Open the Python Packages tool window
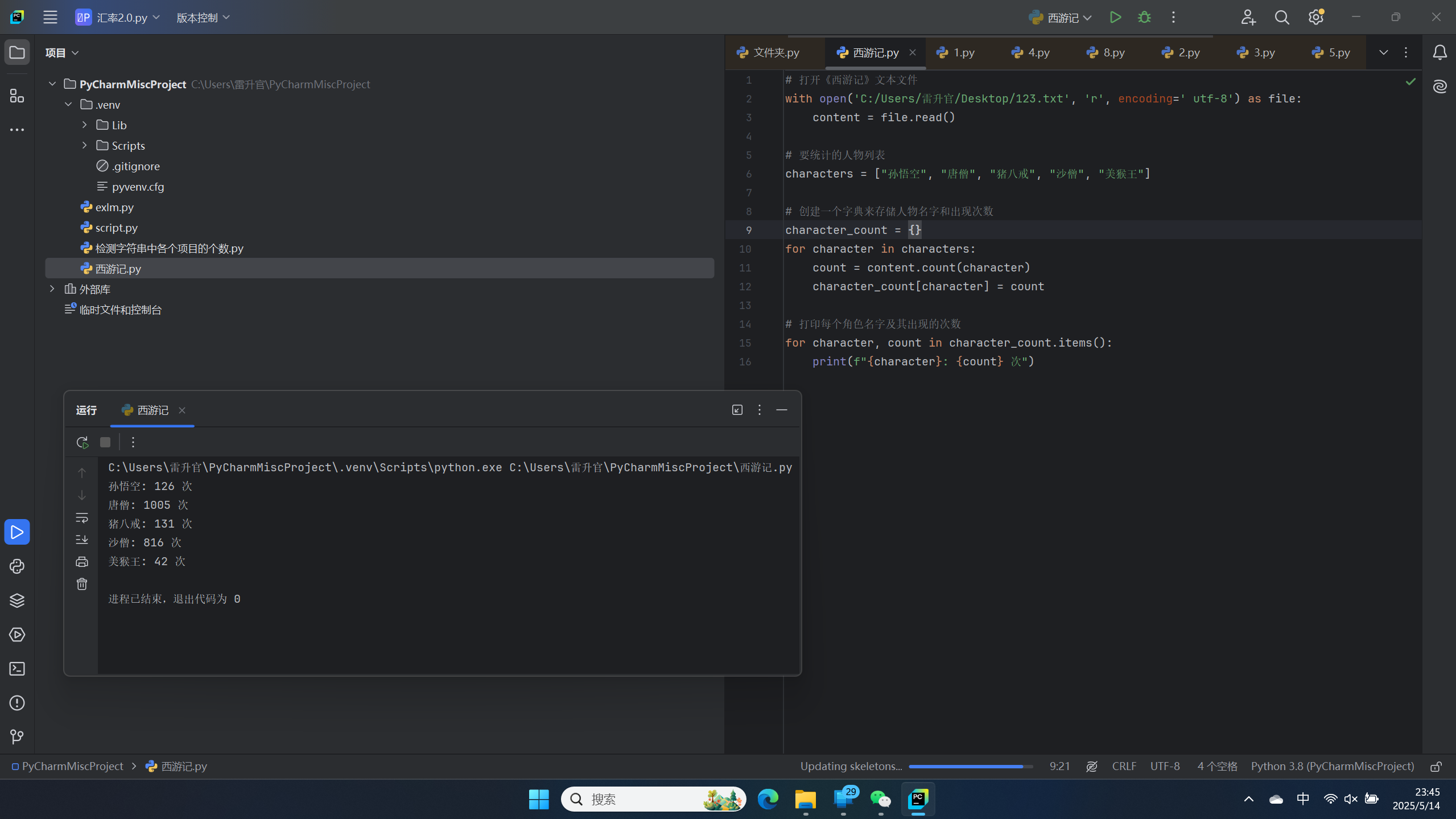 point(17,600)
